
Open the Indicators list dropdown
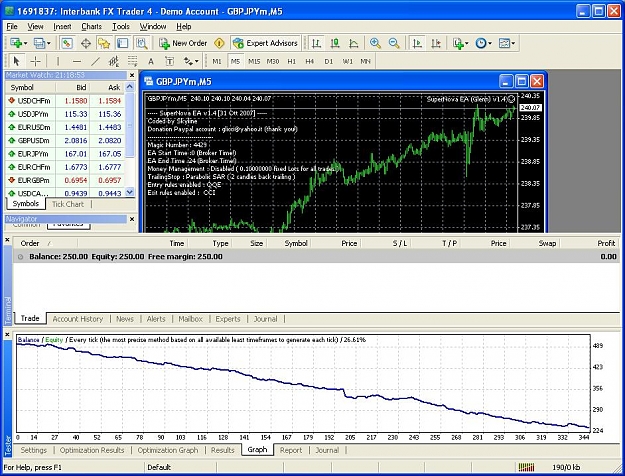point(460,43)
